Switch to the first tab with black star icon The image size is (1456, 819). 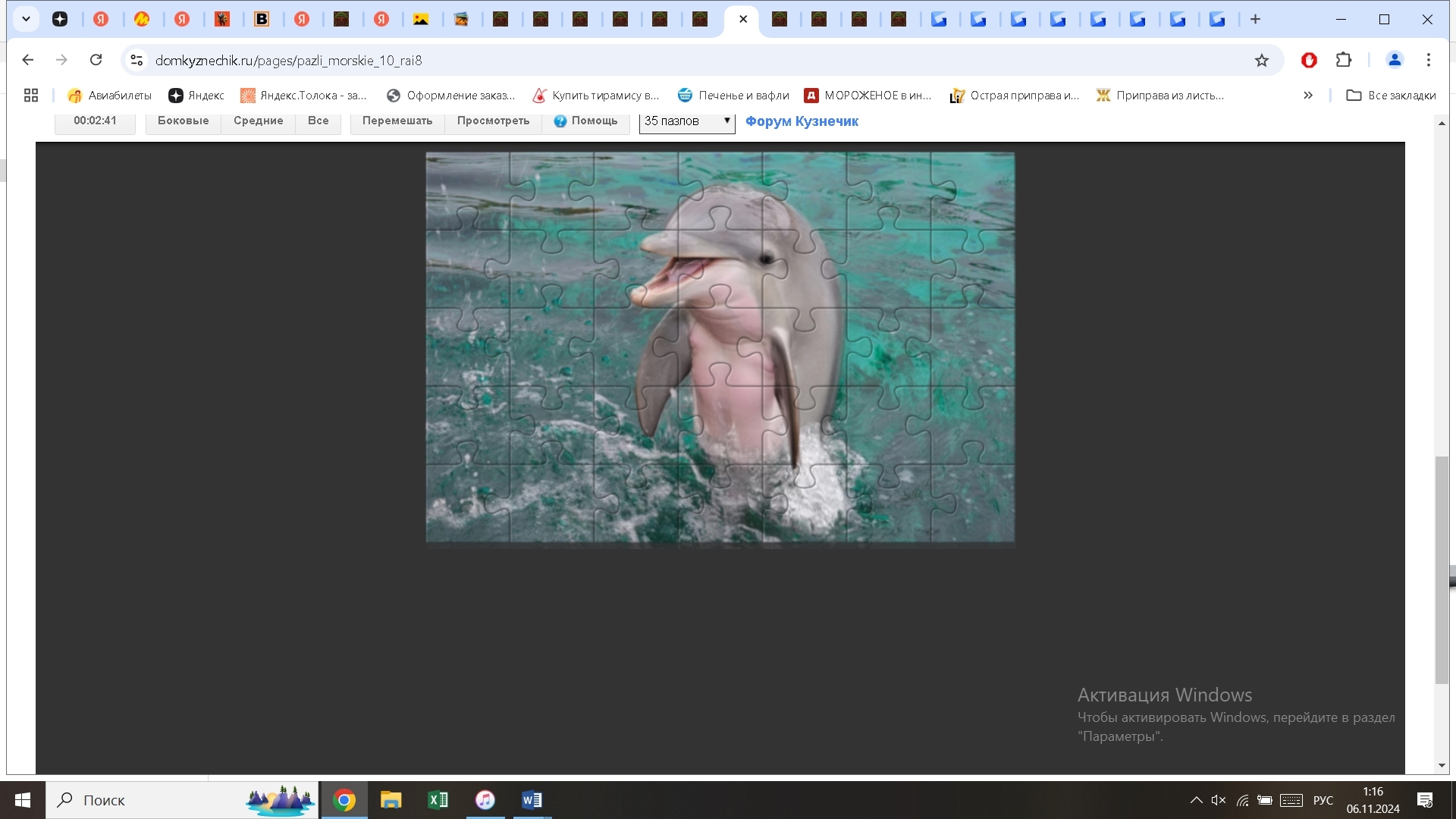click(60, 19)
